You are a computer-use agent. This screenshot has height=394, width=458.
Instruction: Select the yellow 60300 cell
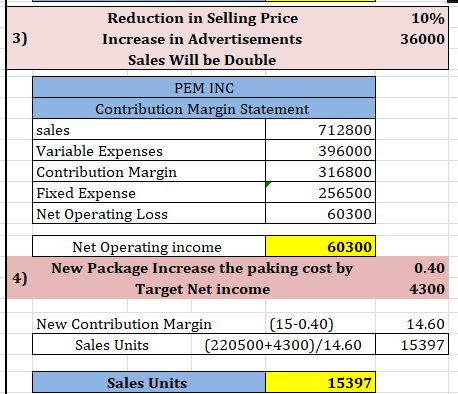coord(321,246)
